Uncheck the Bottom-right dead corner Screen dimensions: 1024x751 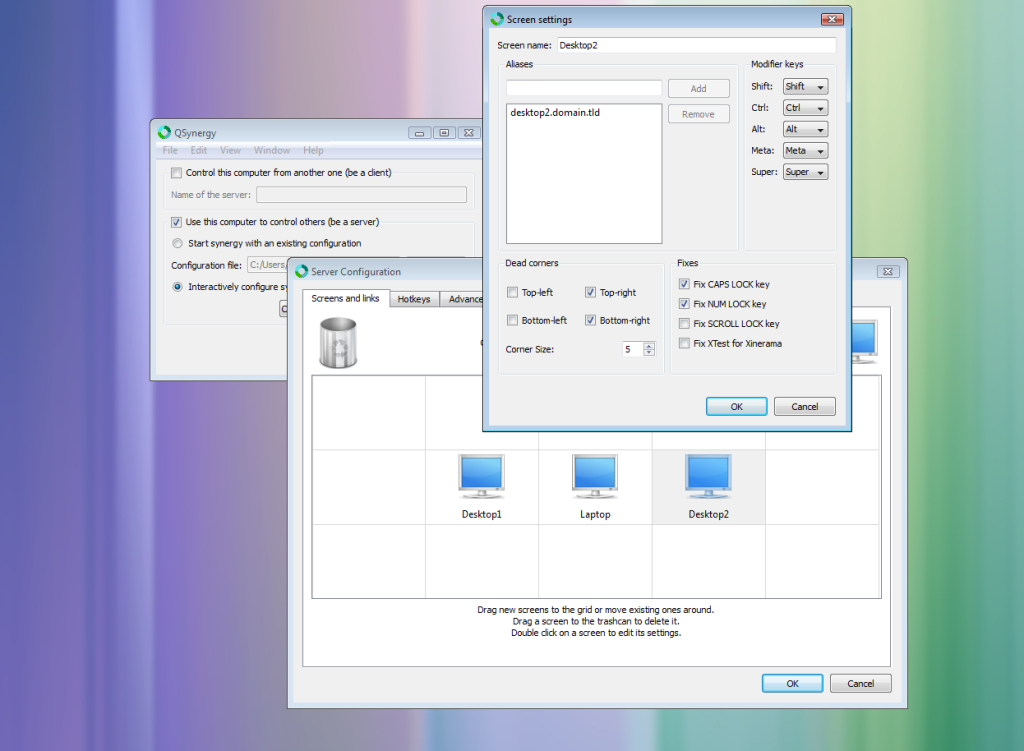pyautogui.click(x=590, y=320)
